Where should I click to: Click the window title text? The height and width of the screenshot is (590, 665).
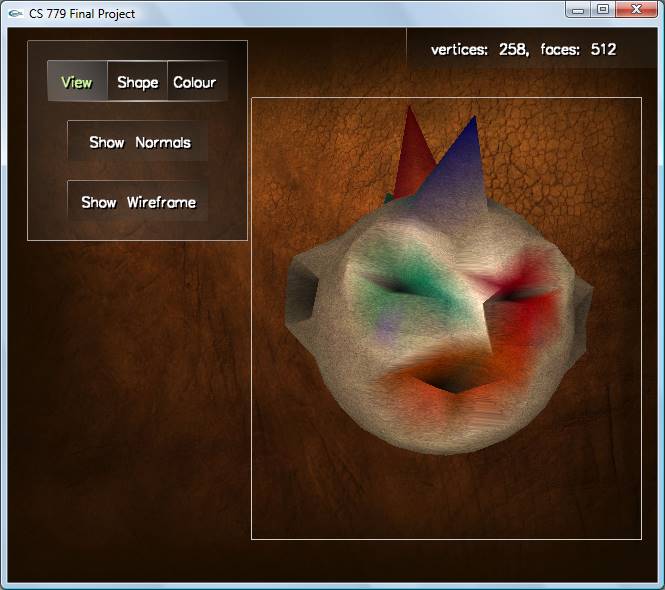pos(82,14)
